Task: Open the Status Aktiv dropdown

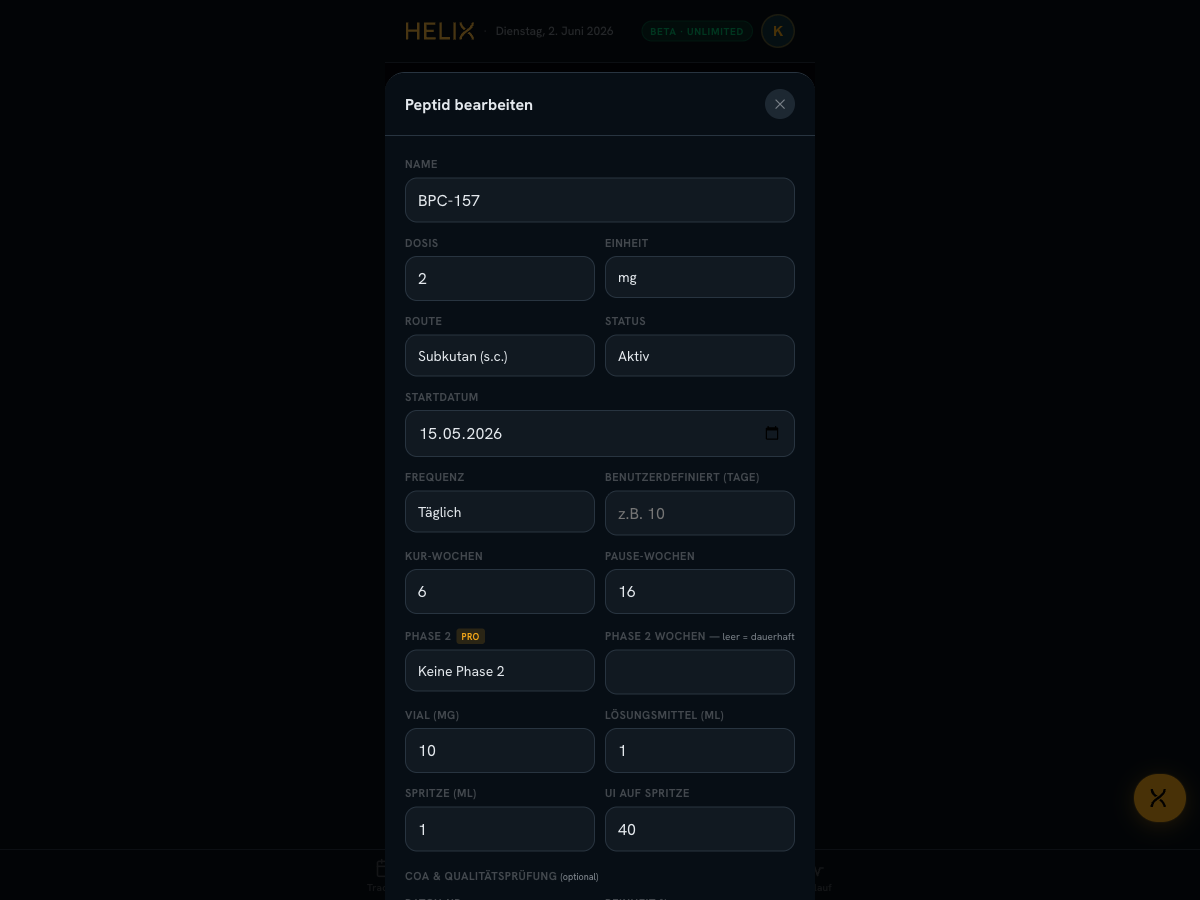Action: tap(700, 355)
